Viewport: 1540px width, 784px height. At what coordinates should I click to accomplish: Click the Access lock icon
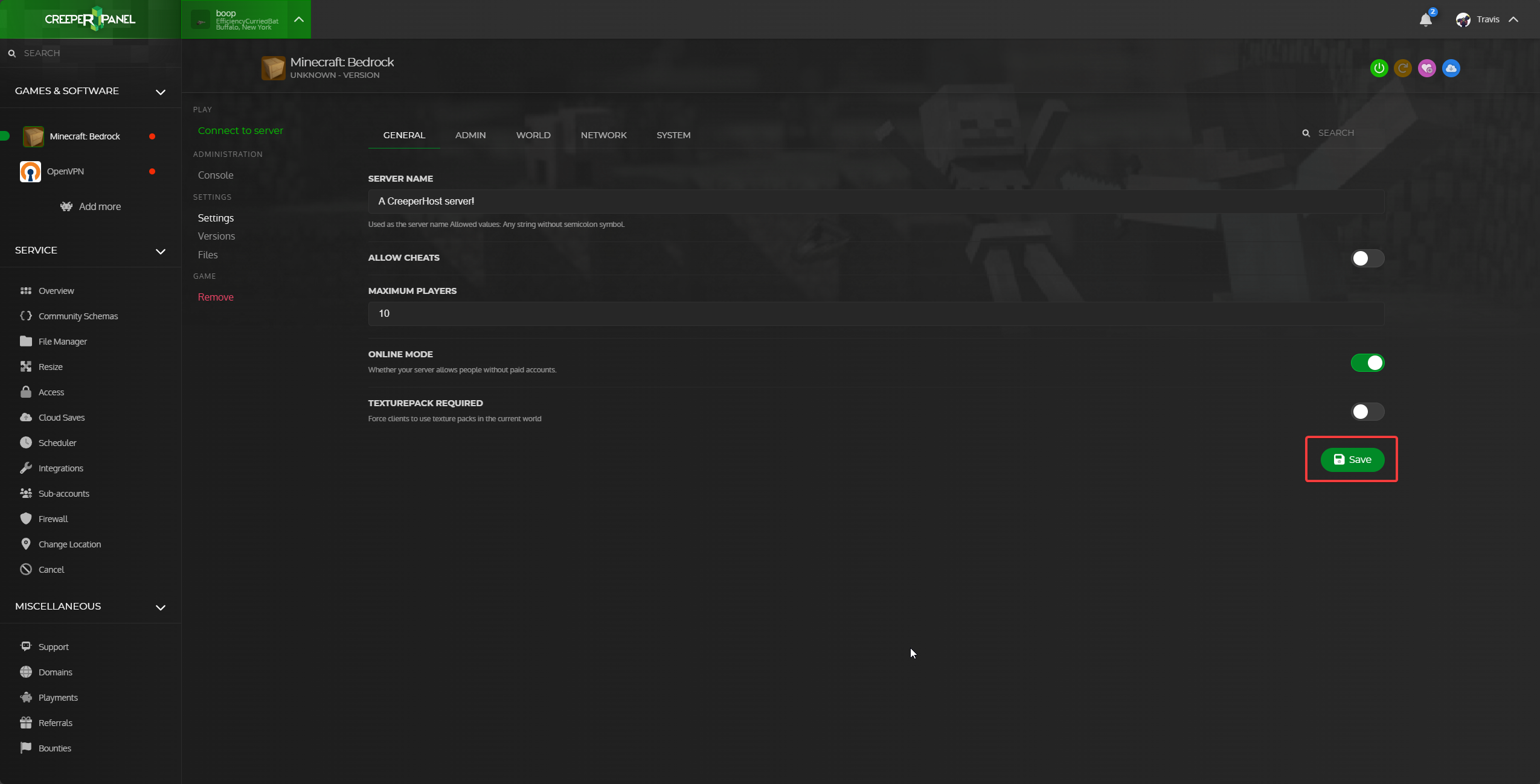tap(26, 392)
